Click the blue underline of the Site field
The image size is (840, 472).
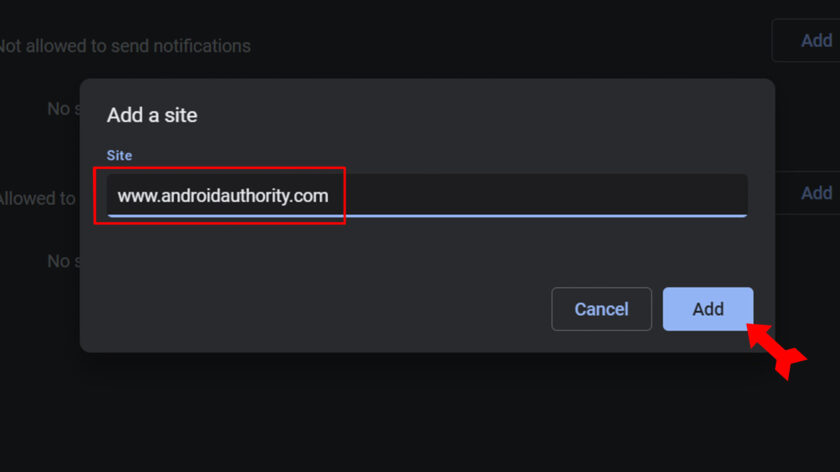(500, 215)
